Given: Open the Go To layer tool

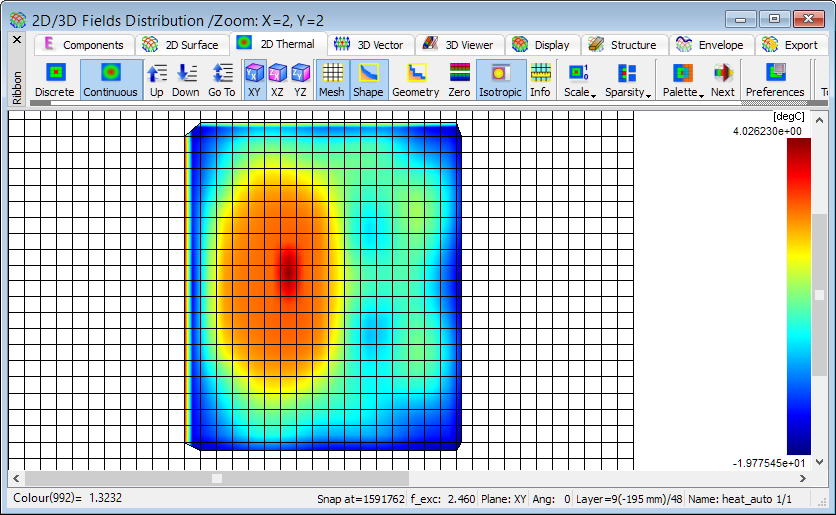Looking at the screenshot, I should [222, 79].
